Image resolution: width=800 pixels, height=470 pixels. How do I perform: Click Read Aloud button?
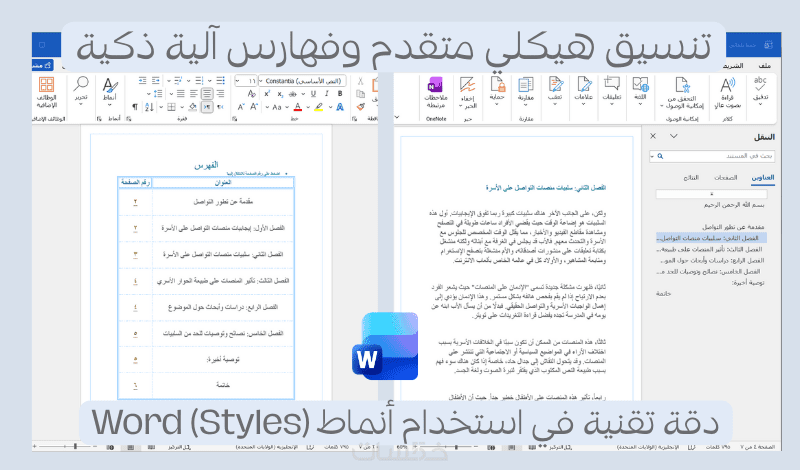(x=728, y=92)
